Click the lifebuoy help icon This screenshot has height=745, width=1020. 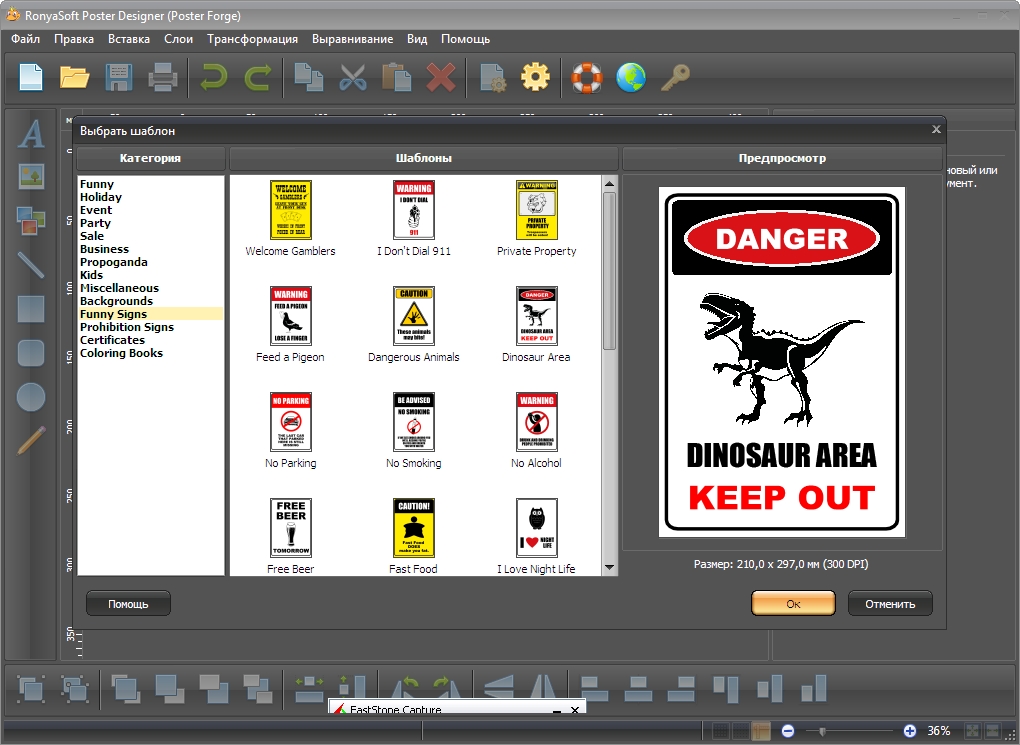[587, 77]
